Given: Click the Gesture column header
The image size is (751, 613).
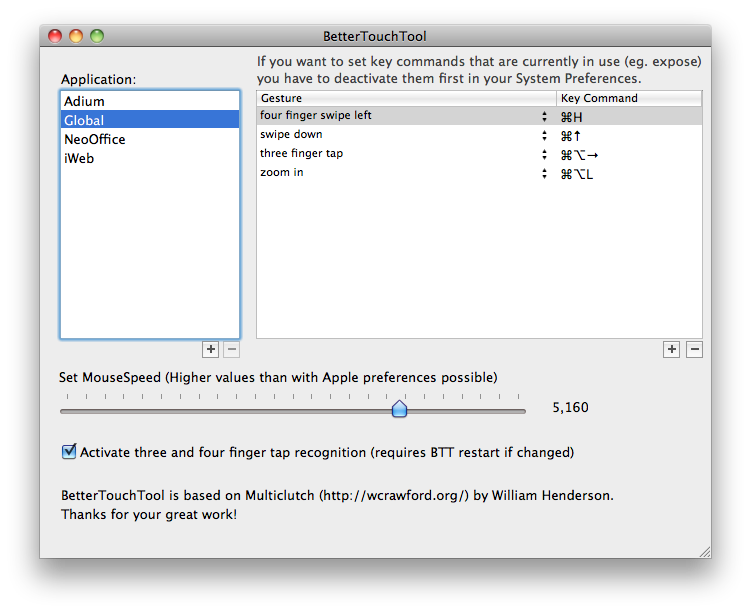Looking at the screenshot, I should (x=406, y=98).
